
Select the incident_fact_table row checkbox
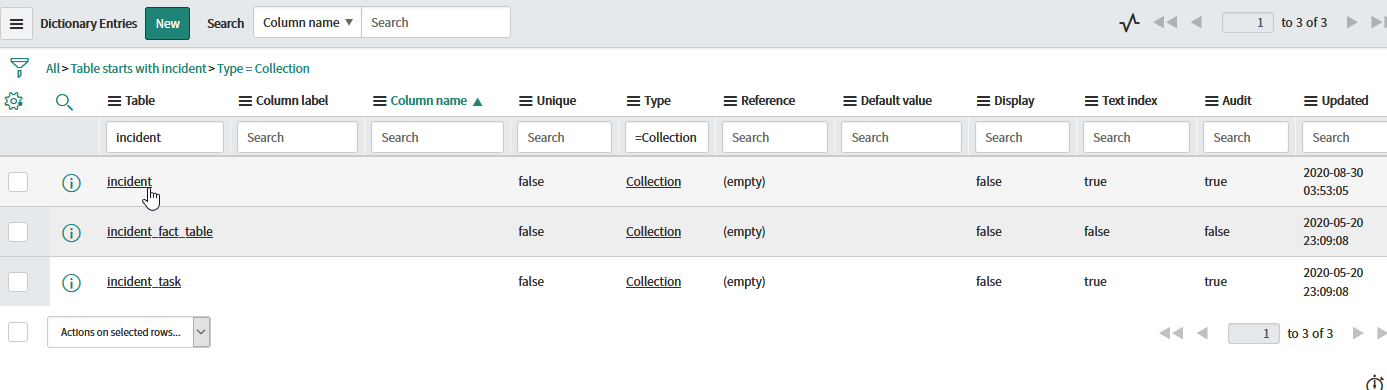coord(18,232)
